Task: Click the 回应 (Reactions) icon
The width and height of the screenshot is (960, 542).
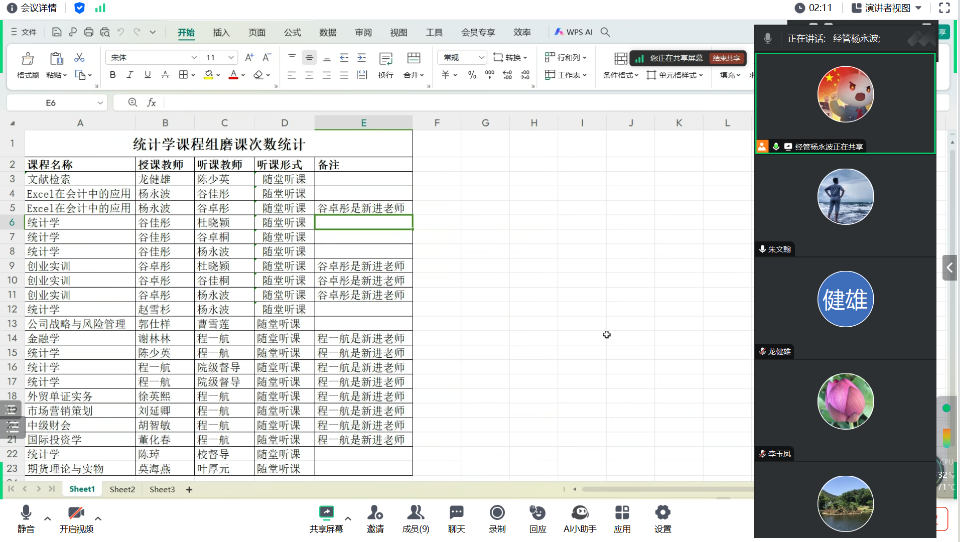Action: tap(538, 517)
